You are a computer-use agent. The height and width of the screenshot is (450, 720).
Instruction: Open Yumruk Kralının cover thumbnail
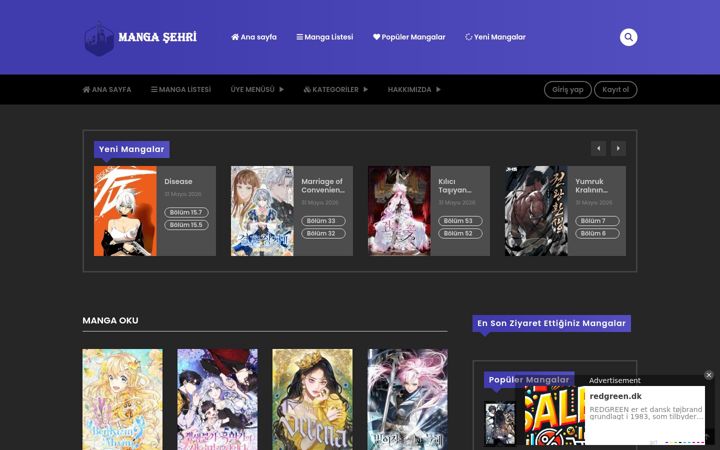(x=536, y=211)
